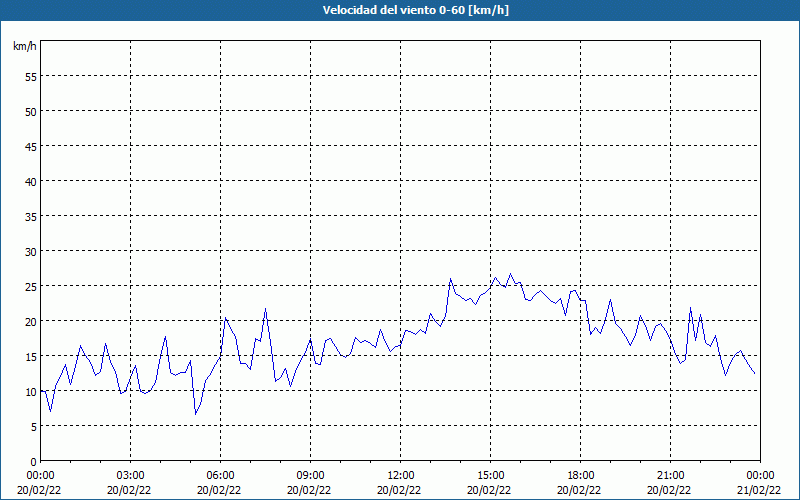This screenshot has width=800, height=500.
Task: Click the "00:00" time label above 21/02/22
Action: (760, 476)
